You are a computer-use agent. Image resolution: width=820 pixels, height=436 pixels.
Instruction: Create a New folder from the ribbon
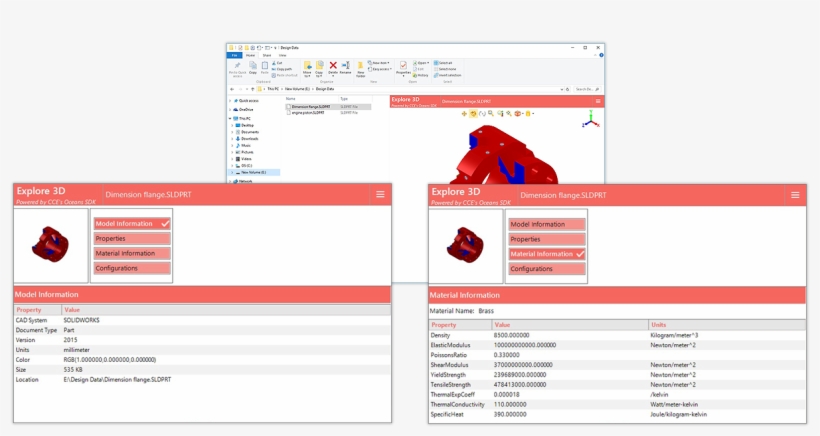pyautogui.click(x=360, y=69)
